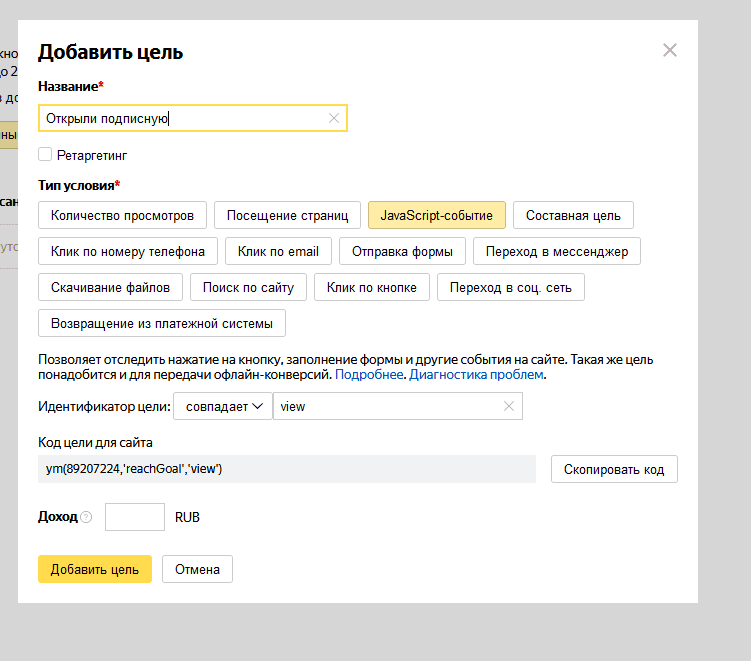Clear the goal name field text
The height and width of the screenshot is (661, 751).
(334, 118)
